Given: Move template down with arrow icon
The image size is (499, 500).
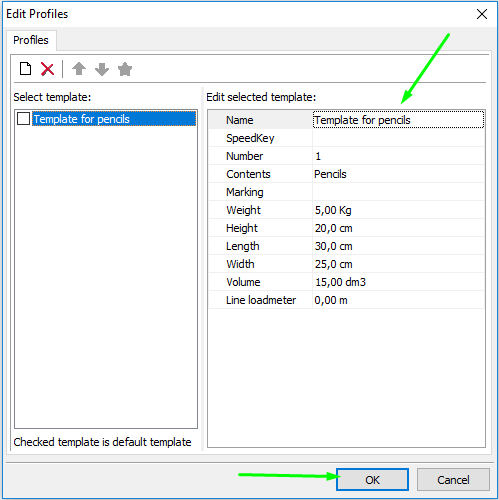Looking at the screenshot, I should click(102, 69).
